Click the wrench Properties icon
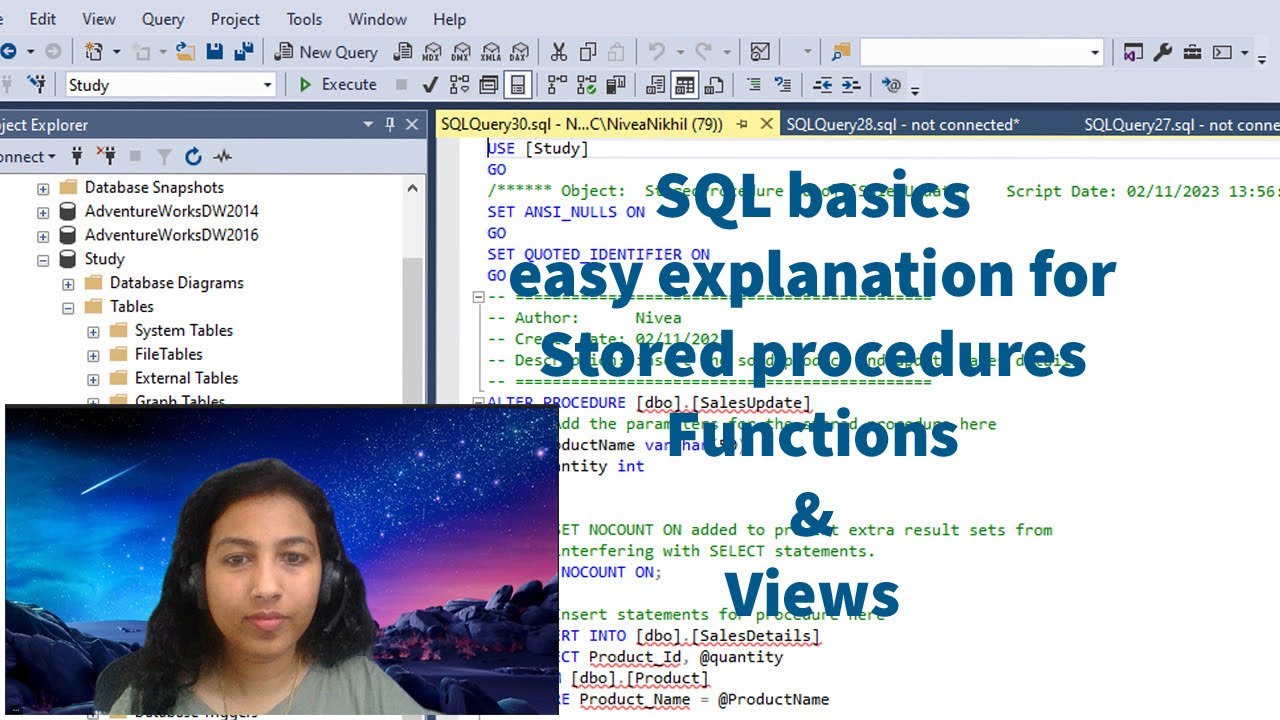 click(x=1162, y=52)
